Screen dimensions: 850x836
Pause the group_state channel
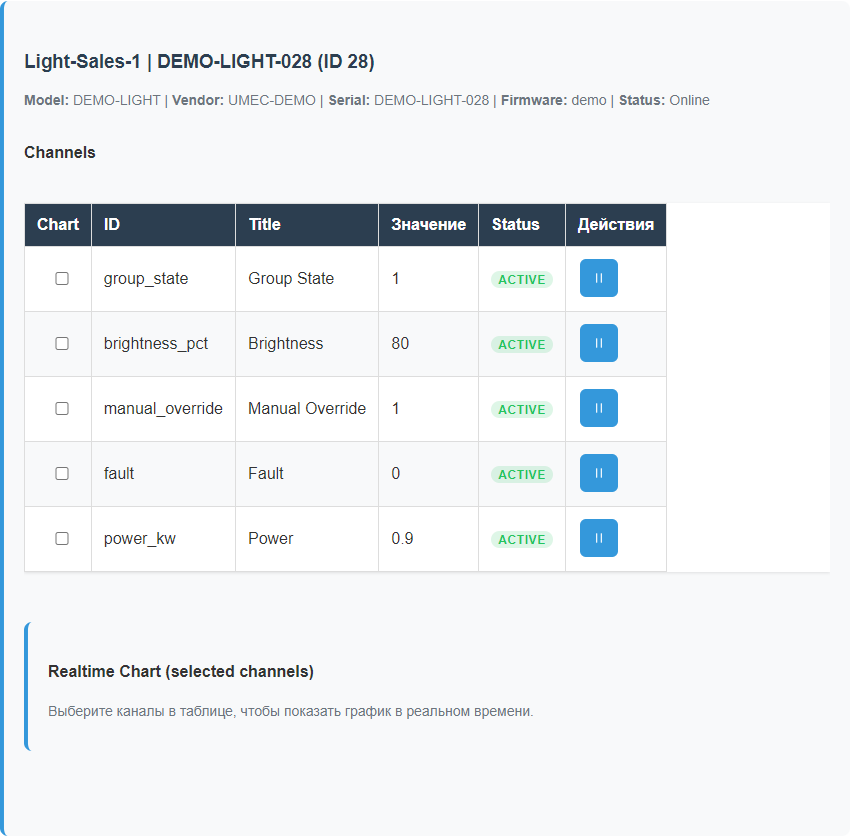click(x=598, y=278)
